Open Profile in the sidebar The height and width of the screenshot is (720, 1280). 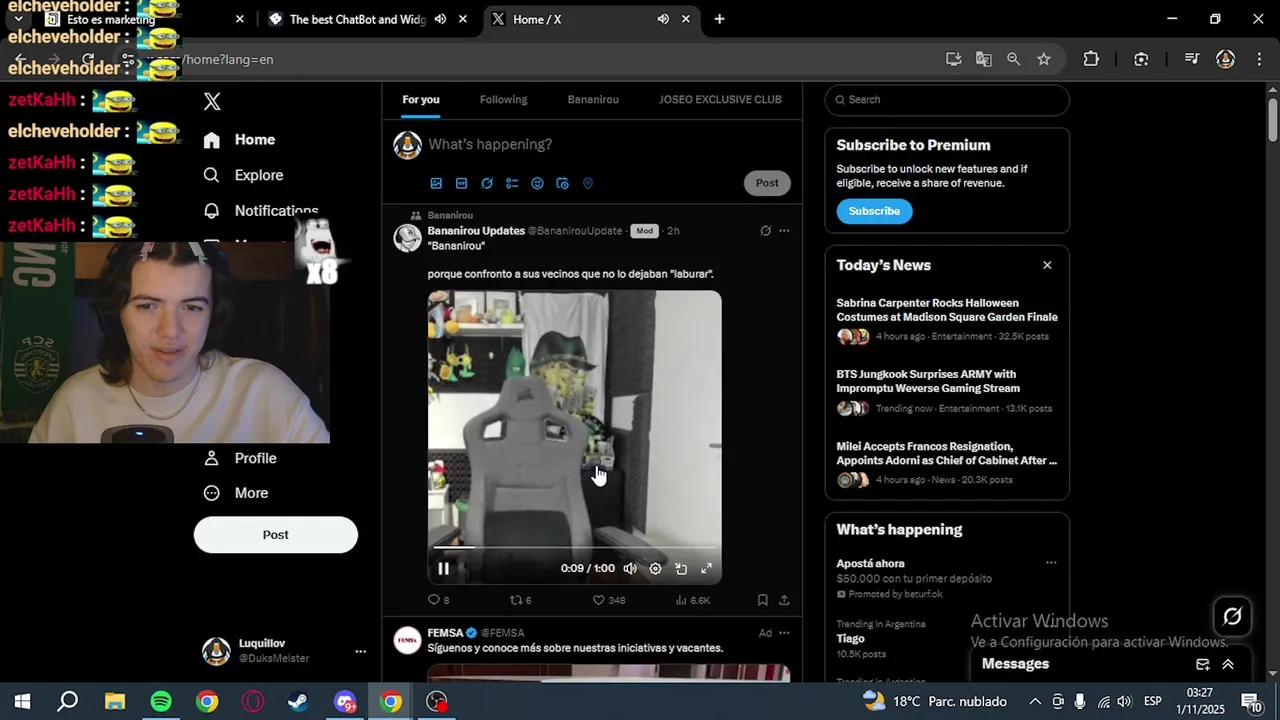[240, 458]
